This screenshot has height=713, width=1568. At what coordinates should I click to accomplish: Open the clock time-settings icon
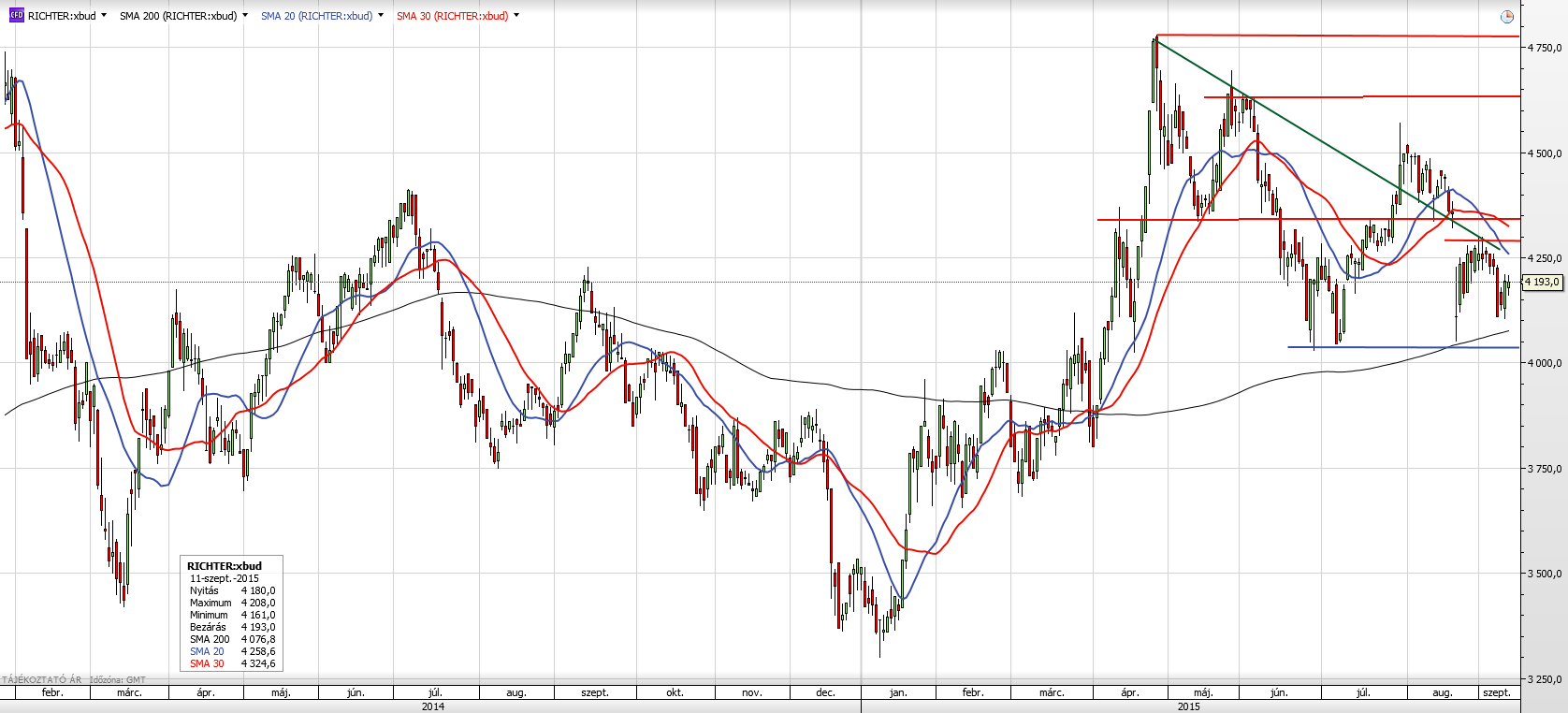point(1506,17)
